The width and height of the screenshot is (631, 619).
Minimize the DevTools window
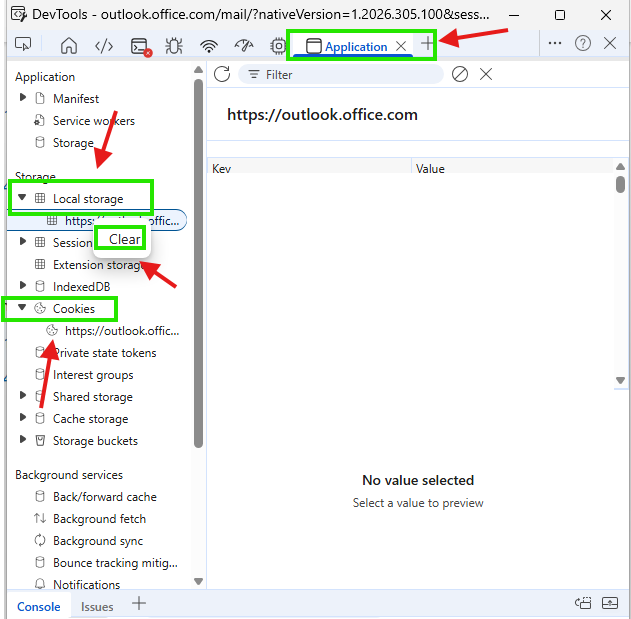point(513,15)
